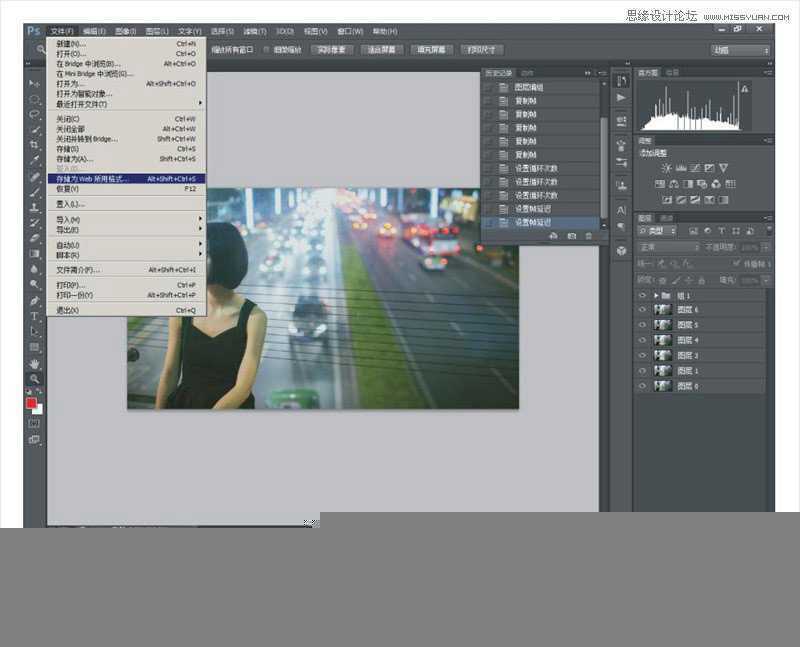Choose 新建 in File menu
Screen dimensions: 800x647
click(127, 43)
